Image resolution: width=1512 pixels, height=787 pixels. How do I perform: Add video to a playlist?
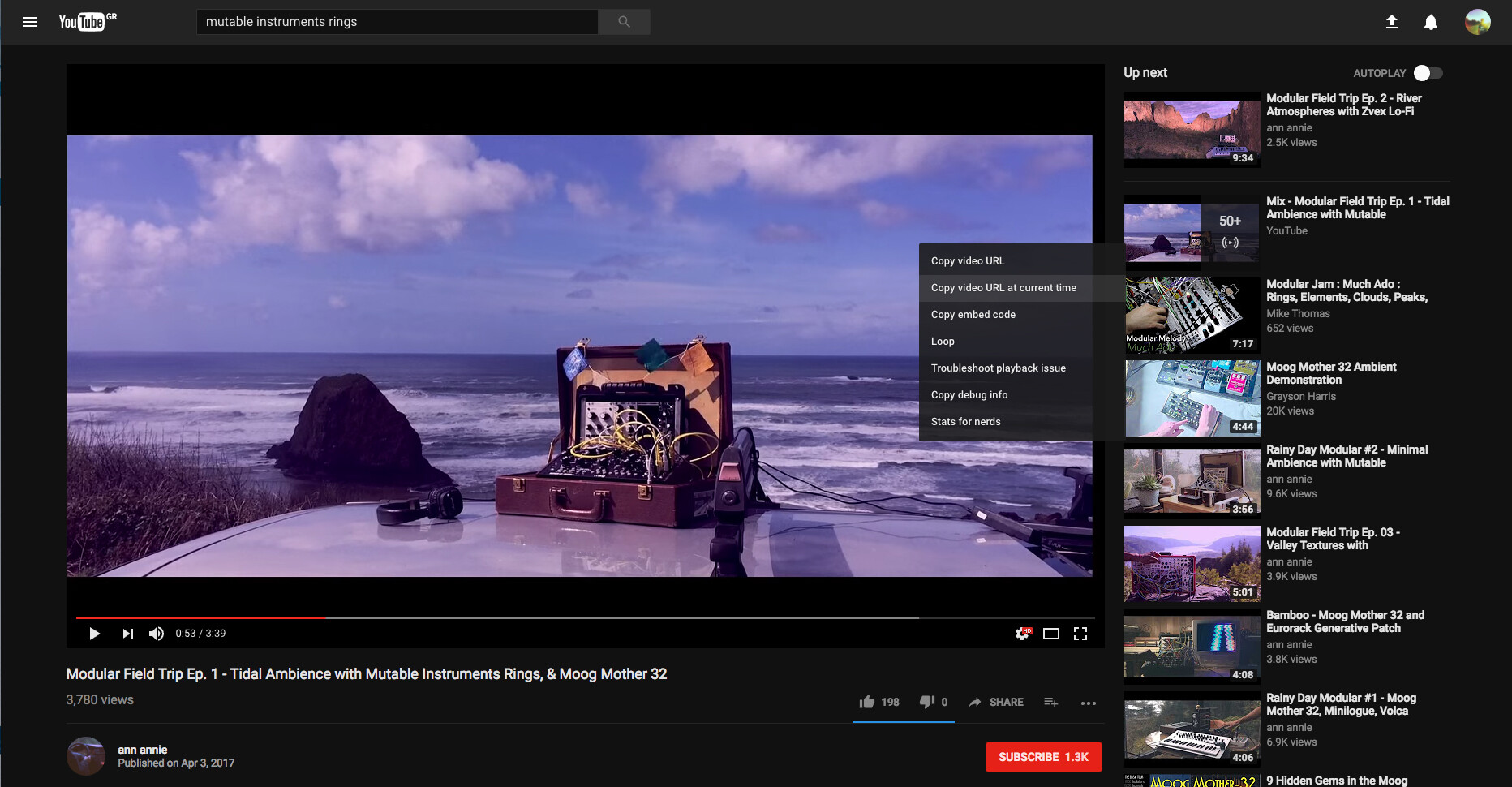tap(1051, 702)
